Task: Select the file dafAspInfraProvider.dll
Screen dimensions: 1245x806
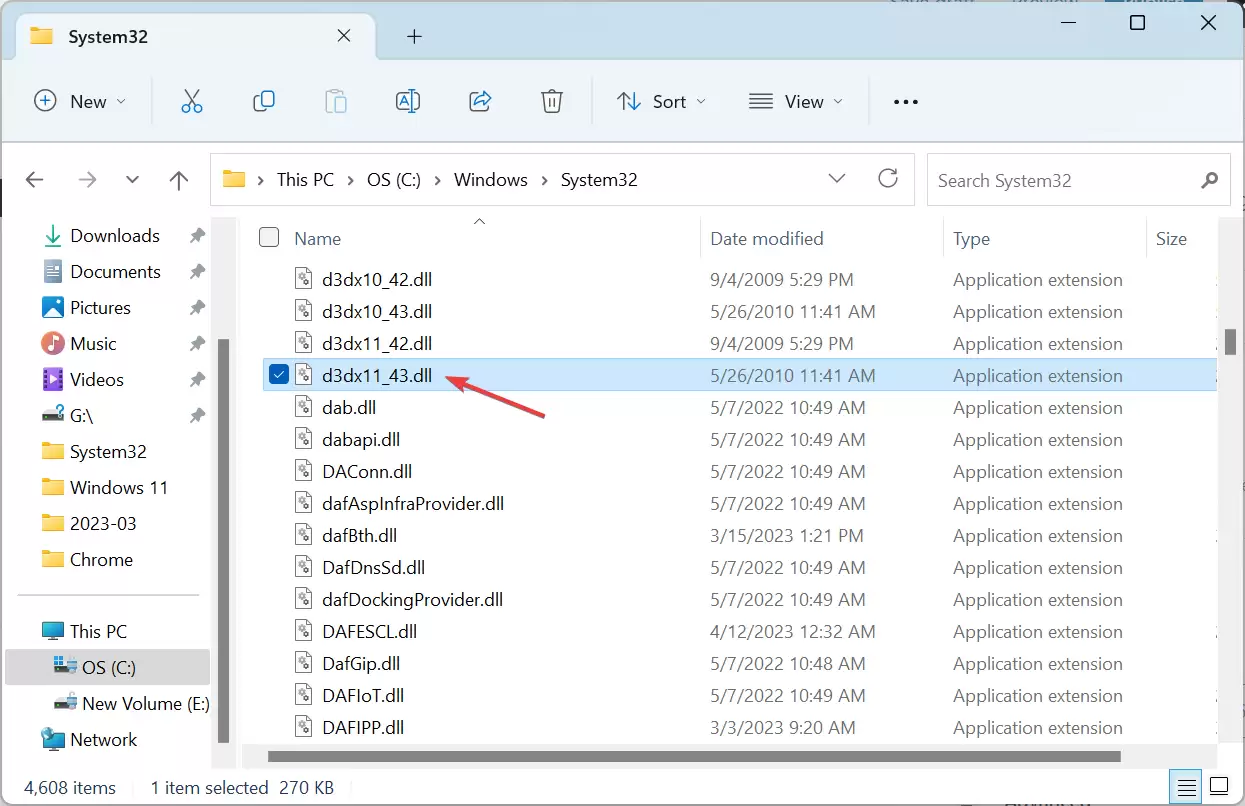Action: click(x=413, y=504)
